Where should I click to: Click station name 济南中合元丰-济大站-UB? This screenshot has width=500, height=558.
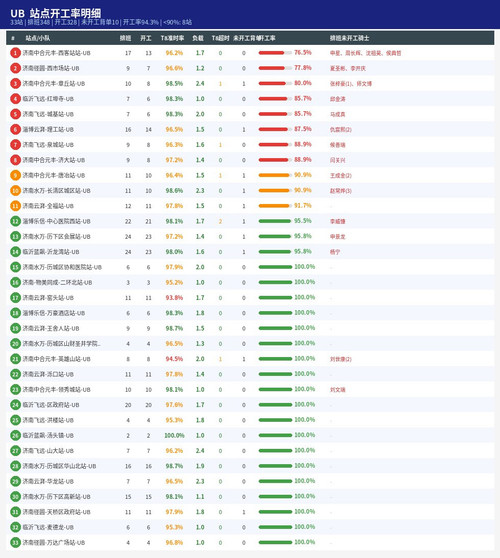click(54, 160)
